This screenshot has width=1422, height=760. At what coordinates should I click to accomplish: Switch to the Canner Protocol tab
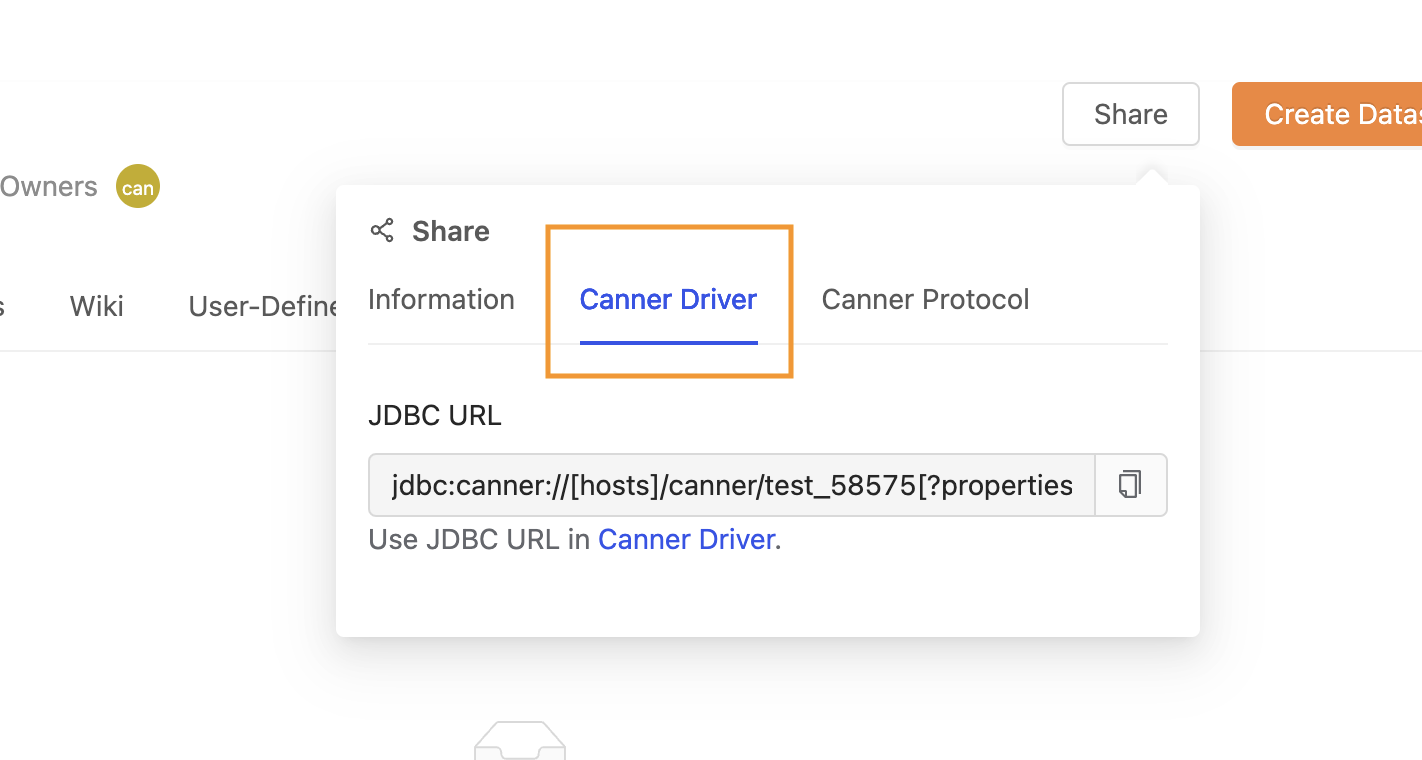[925, 299]
